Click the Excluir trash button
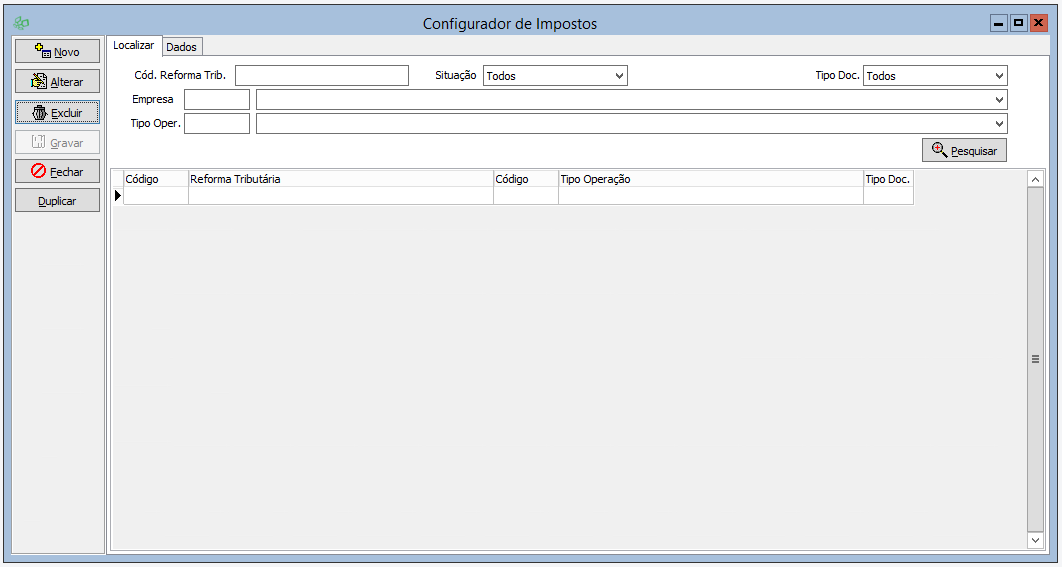The height and width of the screenshot is (567, 1062). [57, 112]
